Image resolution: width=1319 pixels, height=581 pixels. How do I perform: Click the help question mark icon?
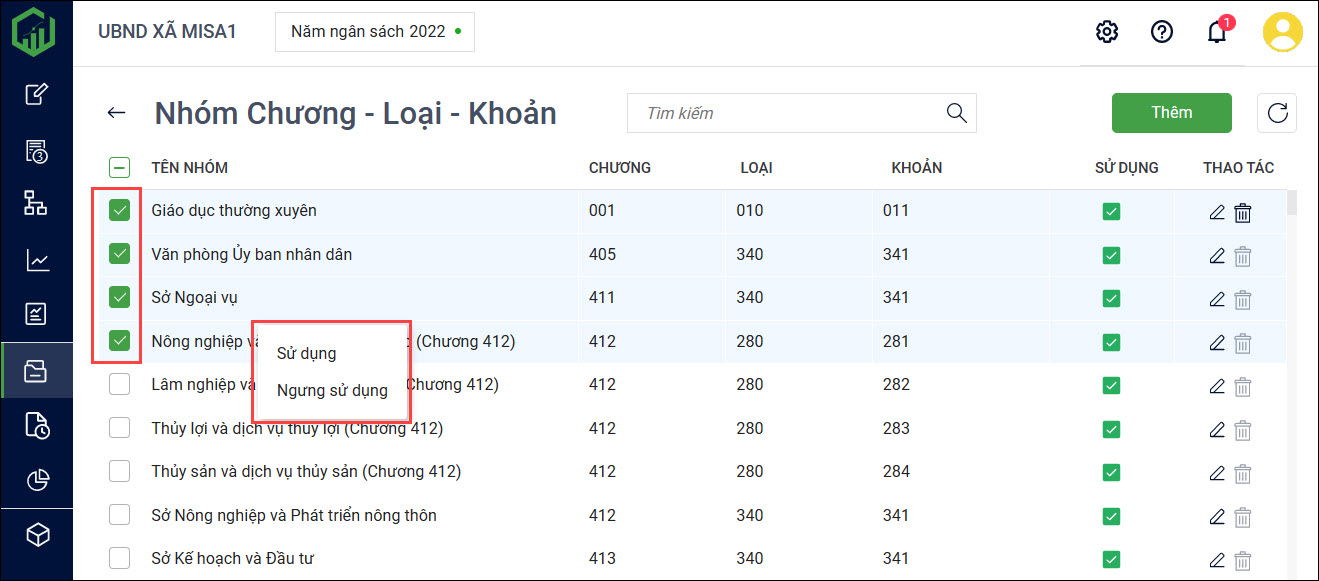coord(1161,32)
